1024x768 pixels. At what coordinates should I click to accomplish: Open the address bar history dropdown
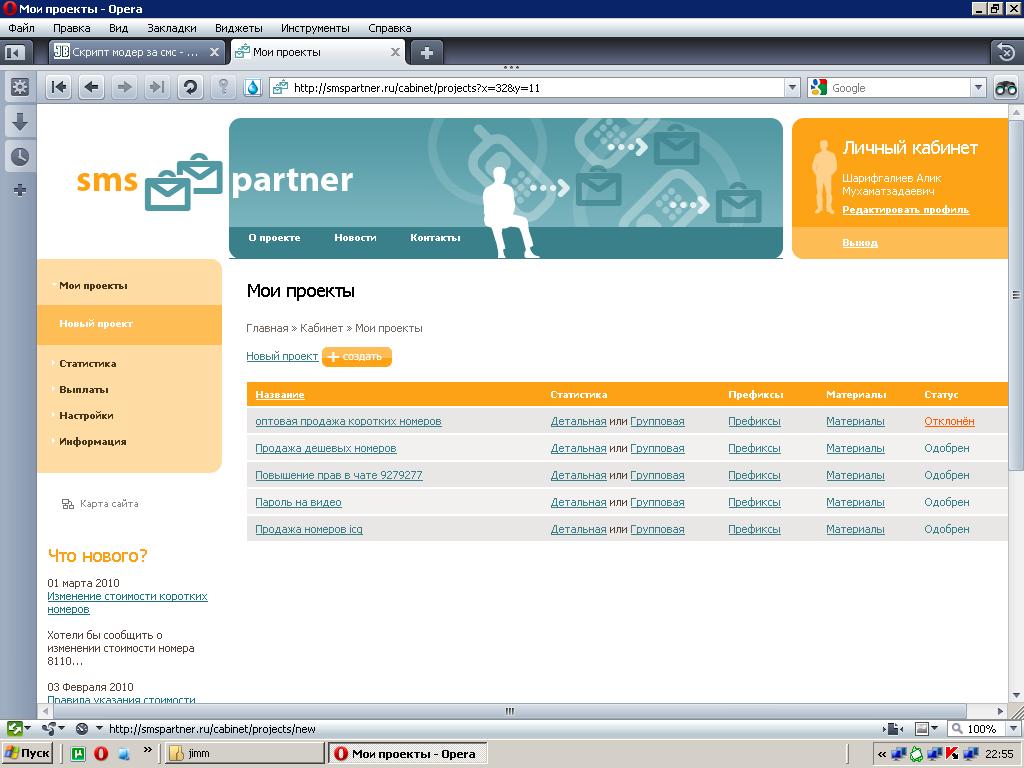[x=792, y=88]
